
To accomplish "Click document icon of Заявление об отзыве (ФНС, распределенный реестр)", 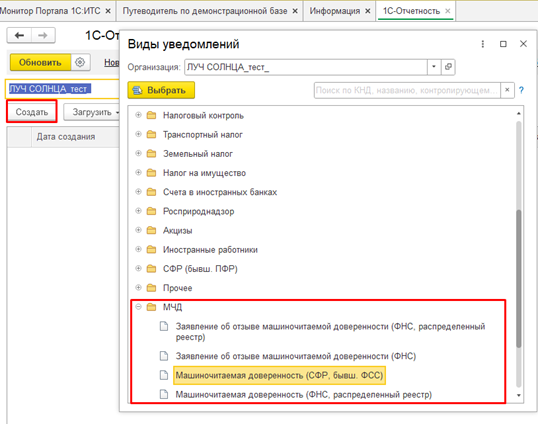I will [x=164, y=326].
